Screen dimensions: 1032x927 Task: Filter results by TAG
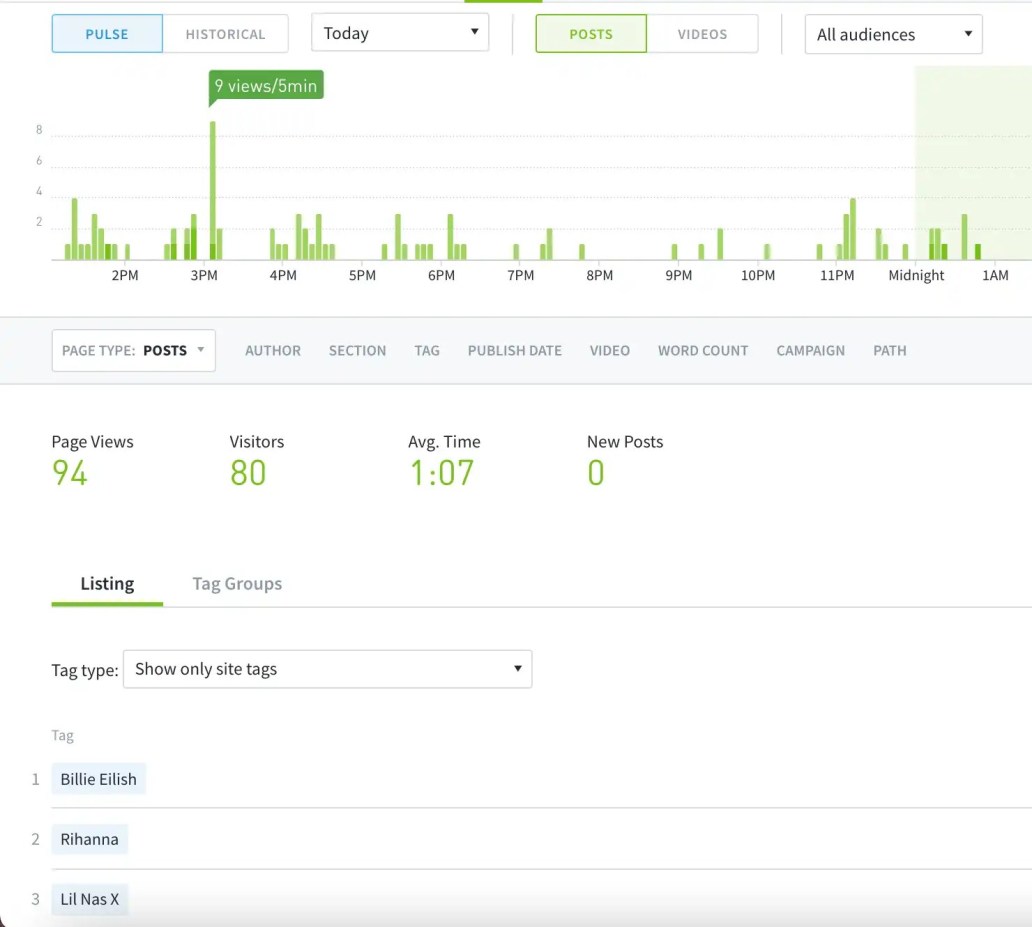tap(427, 350)
